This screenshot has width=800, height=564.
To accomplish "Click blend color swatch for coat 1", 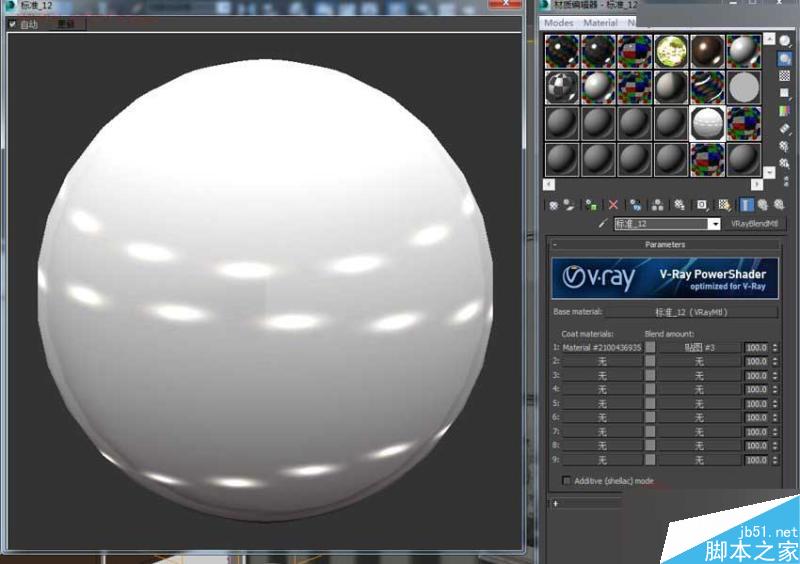I will [650, 347].
